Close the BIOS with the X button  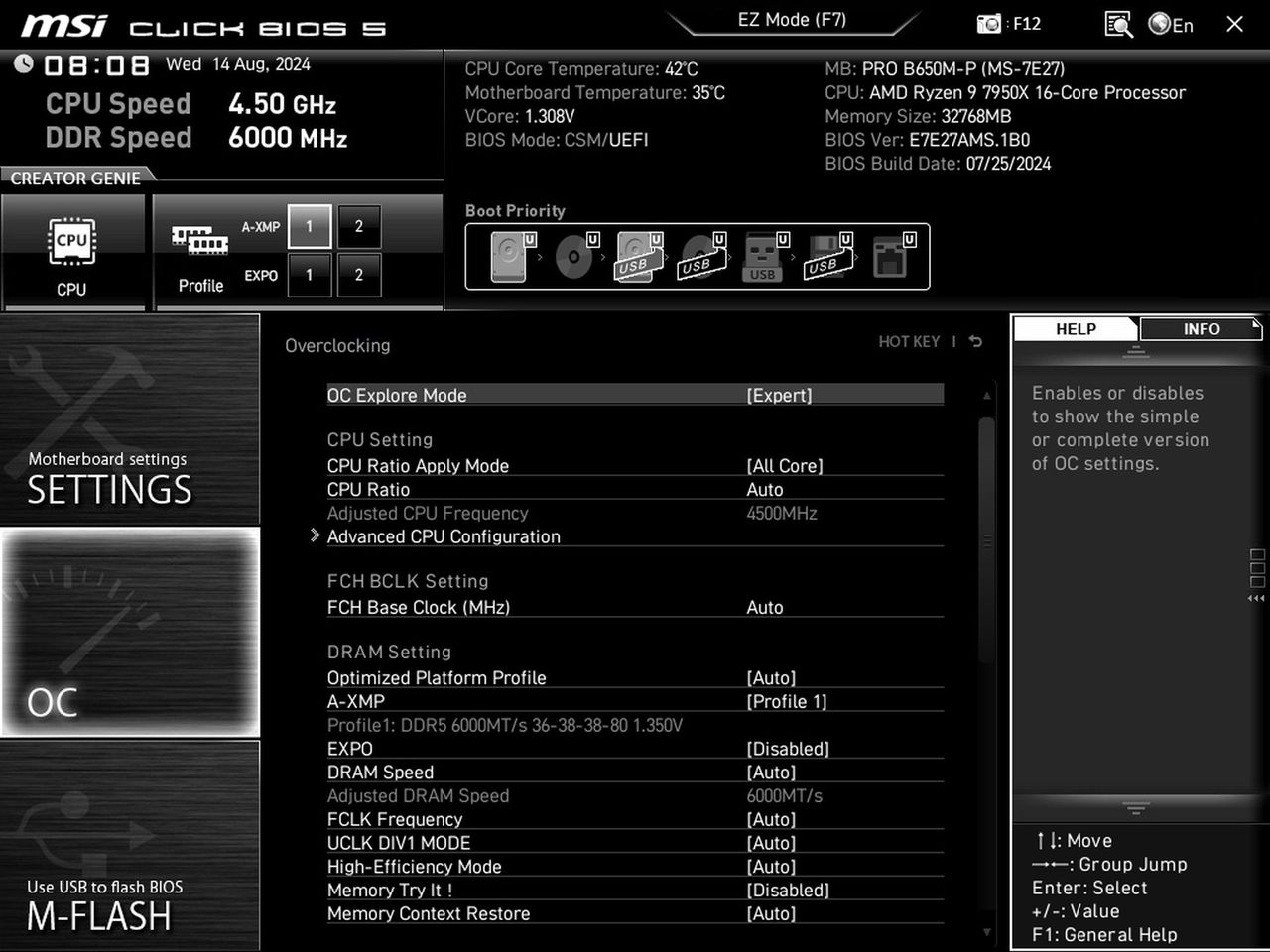tap(1234, 24)
